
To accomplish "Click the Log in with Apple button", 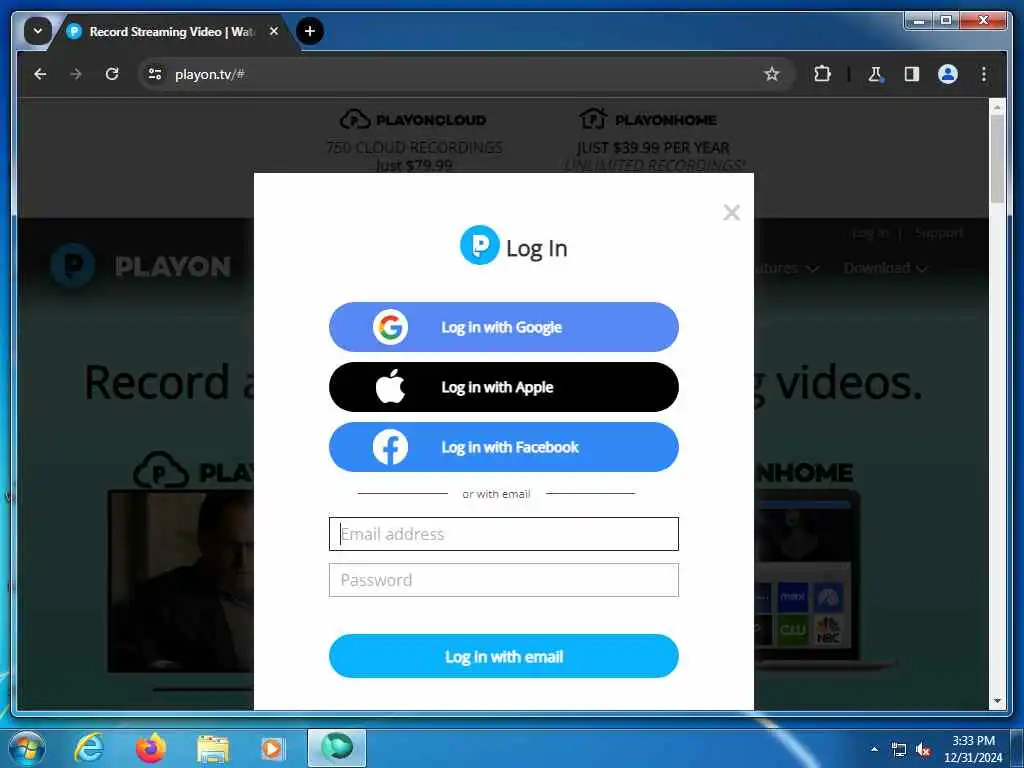I will 504,387.
